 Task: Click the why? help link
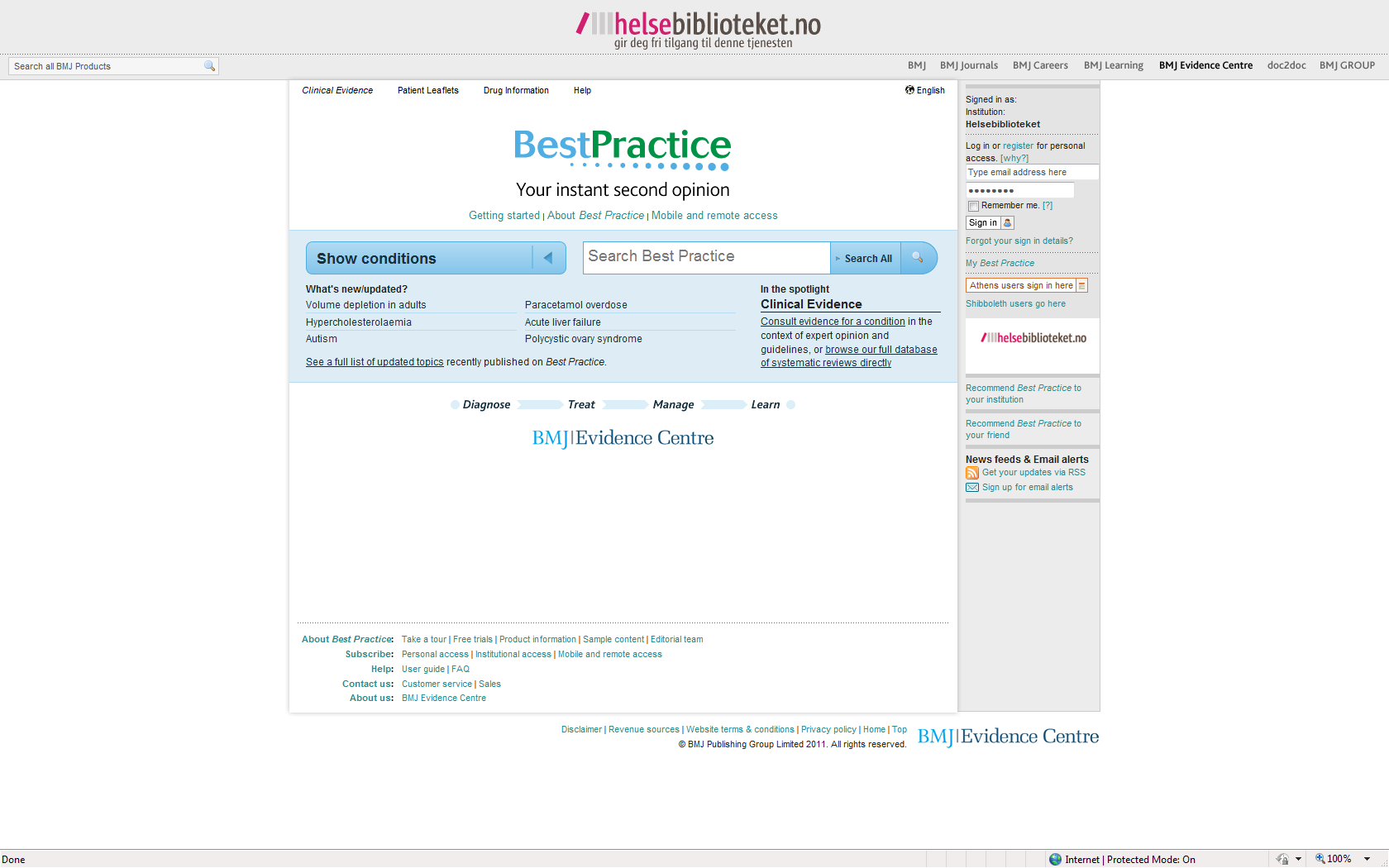[1014, 159]
